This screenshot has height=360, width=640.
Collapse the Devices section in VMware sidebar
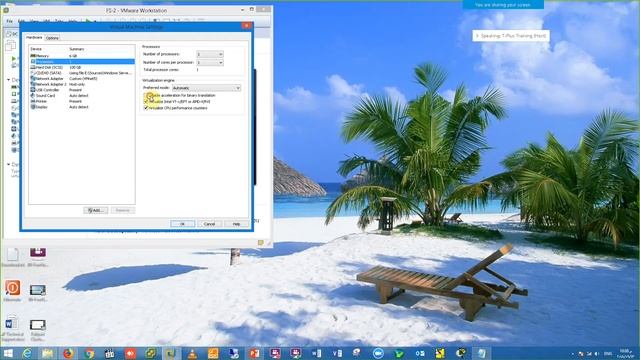[x=9, y=80]
